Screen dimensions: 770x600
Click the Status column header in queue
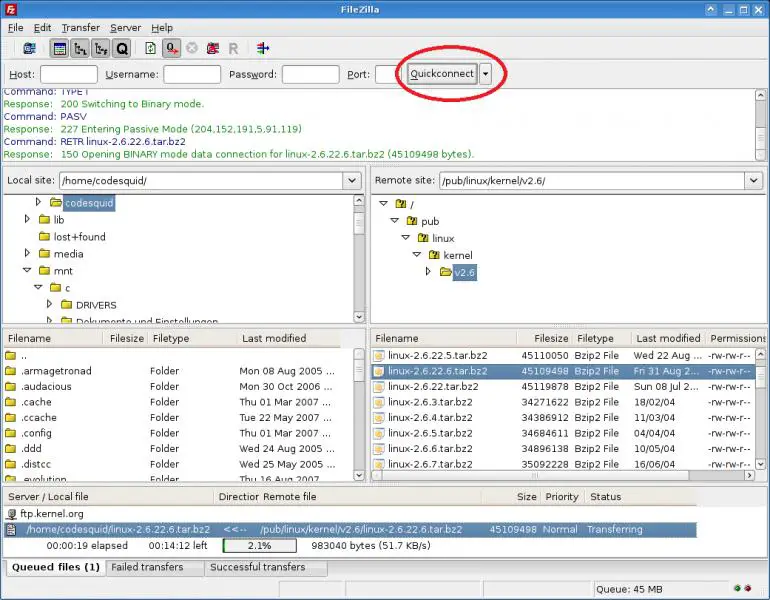click(641, 497)
